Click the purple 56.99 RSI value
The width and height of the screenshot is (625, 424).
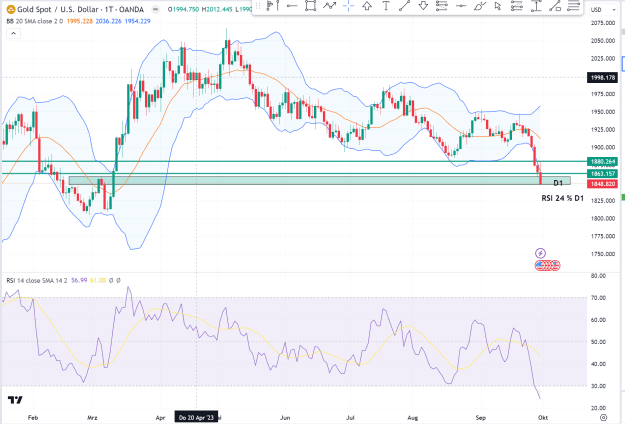point(79,281)
